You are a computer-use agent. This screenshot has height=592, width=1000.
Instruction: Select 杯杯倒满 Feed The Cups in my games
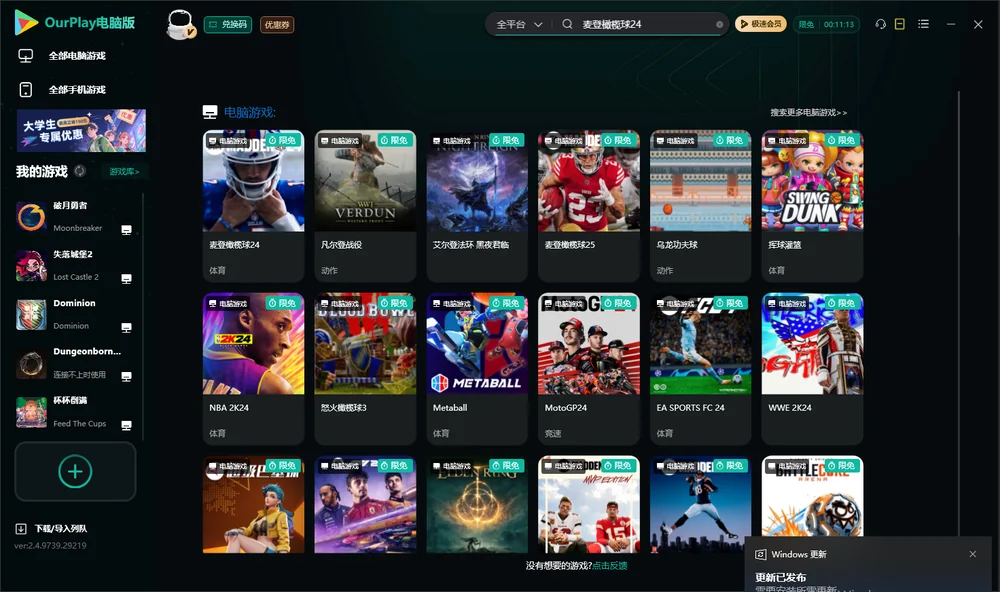[x=75, y=412]
